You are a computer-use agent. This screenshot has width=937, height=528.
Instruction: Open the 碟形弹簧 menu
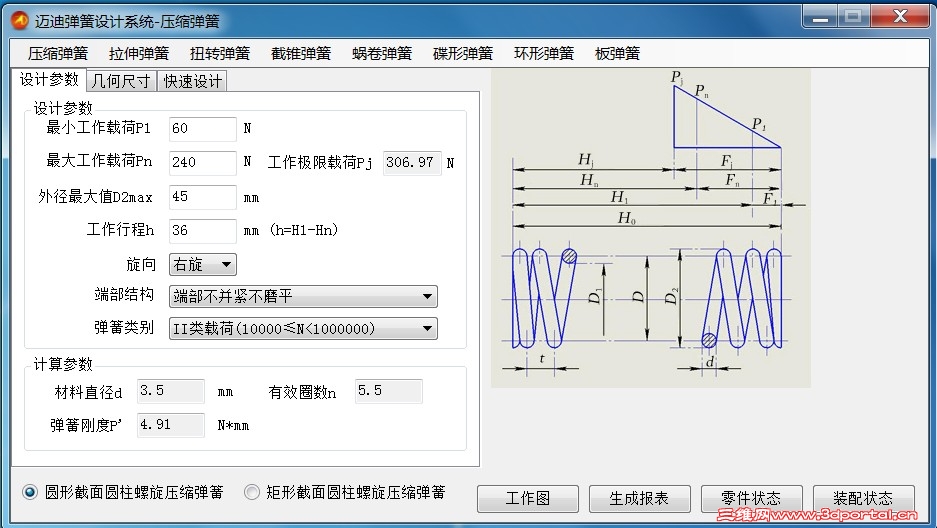463,54
